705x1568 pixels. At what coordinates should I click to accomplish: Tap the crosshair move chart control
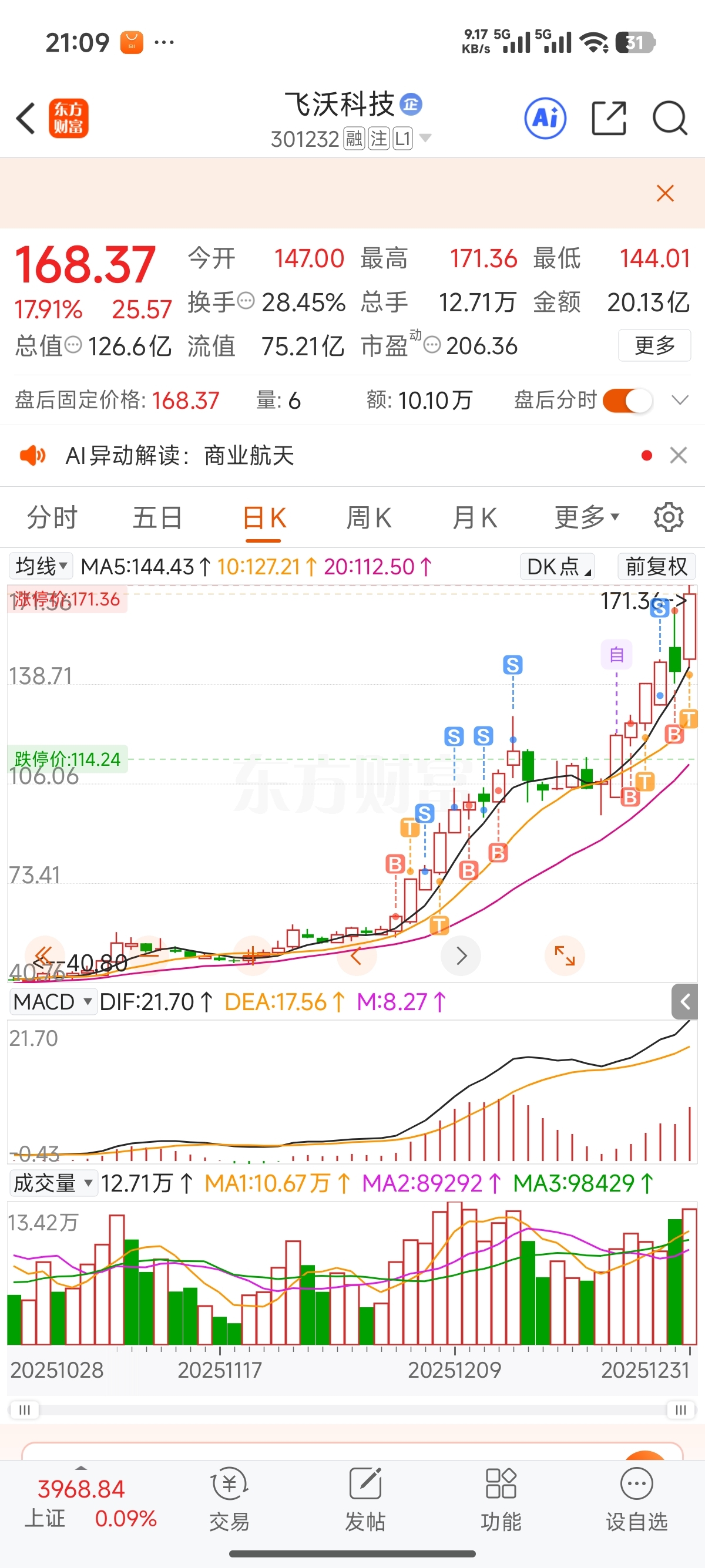click(252, 955)
